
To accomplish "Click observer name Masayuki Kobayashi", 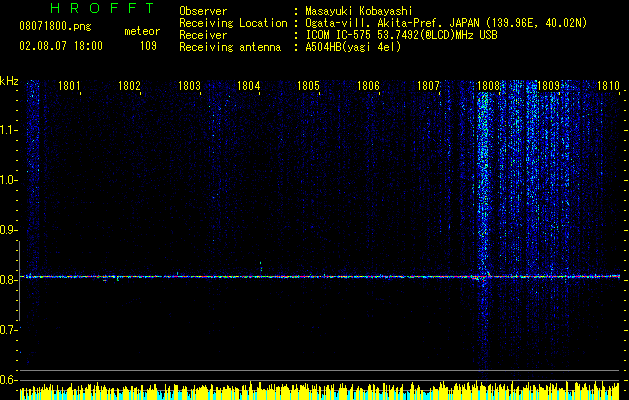I will (x=359, y=11).
